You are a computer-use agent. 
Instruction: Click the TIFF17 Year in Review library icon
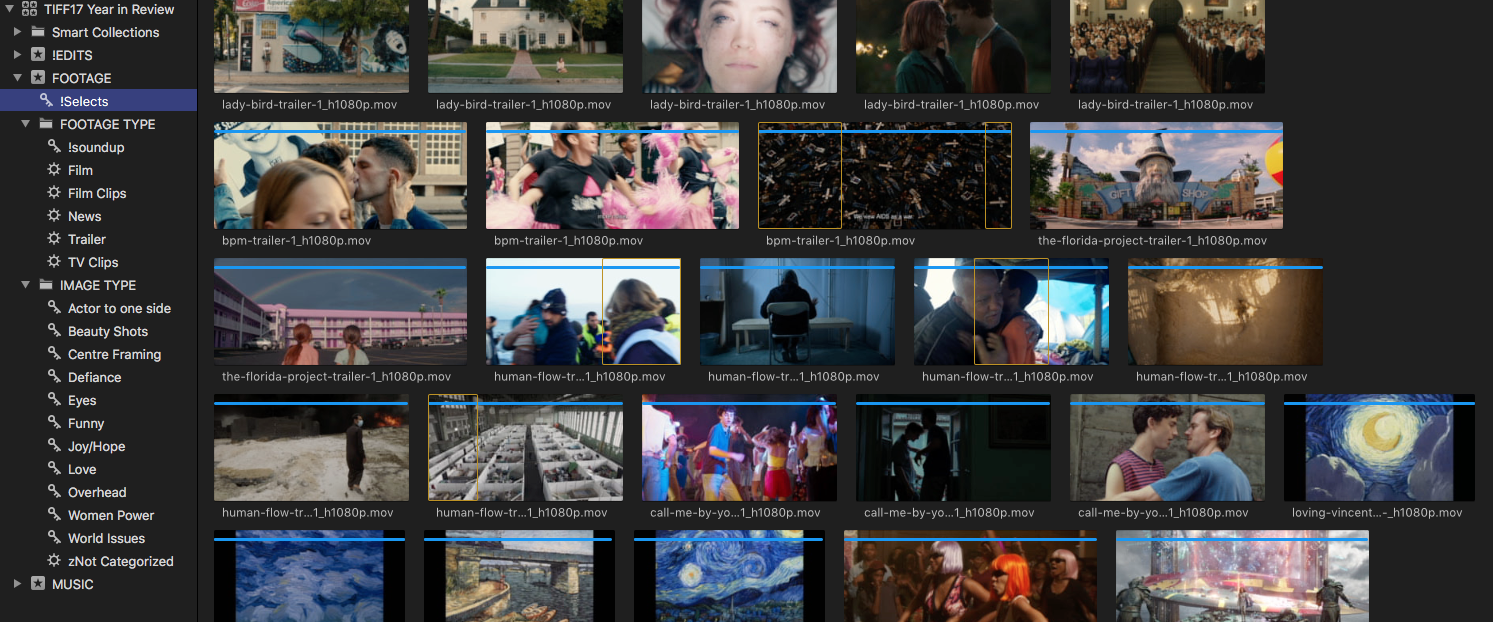click(30, 9)
